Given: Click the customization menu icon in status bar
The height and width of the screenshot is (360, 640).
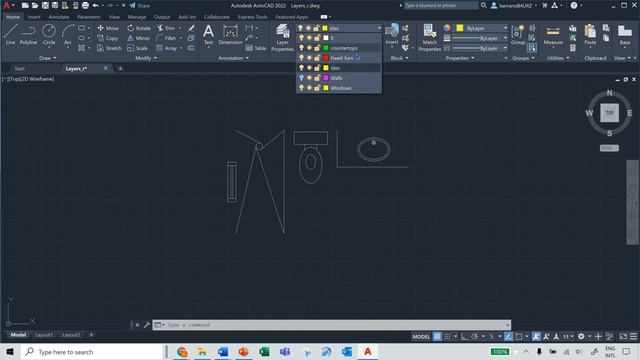Looking at the screenshot, I should (x=633, y=336).
